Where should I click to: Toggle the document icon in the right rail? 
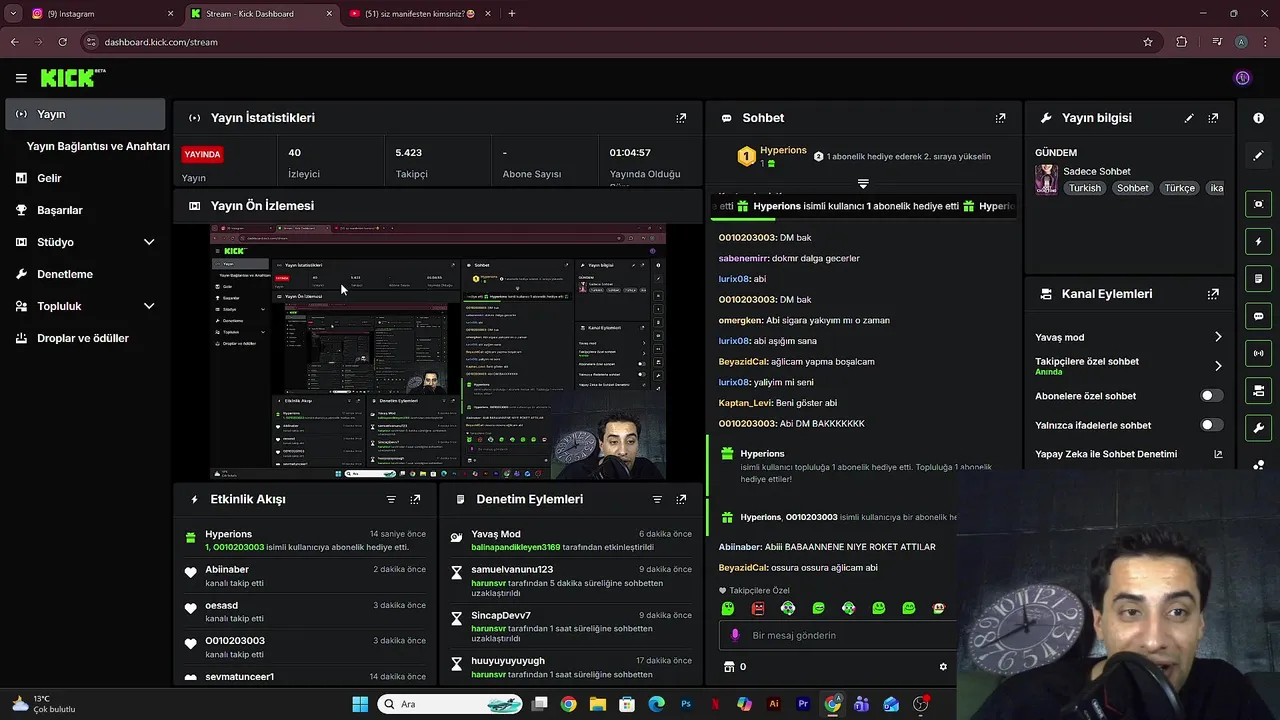coord(1258,279)
